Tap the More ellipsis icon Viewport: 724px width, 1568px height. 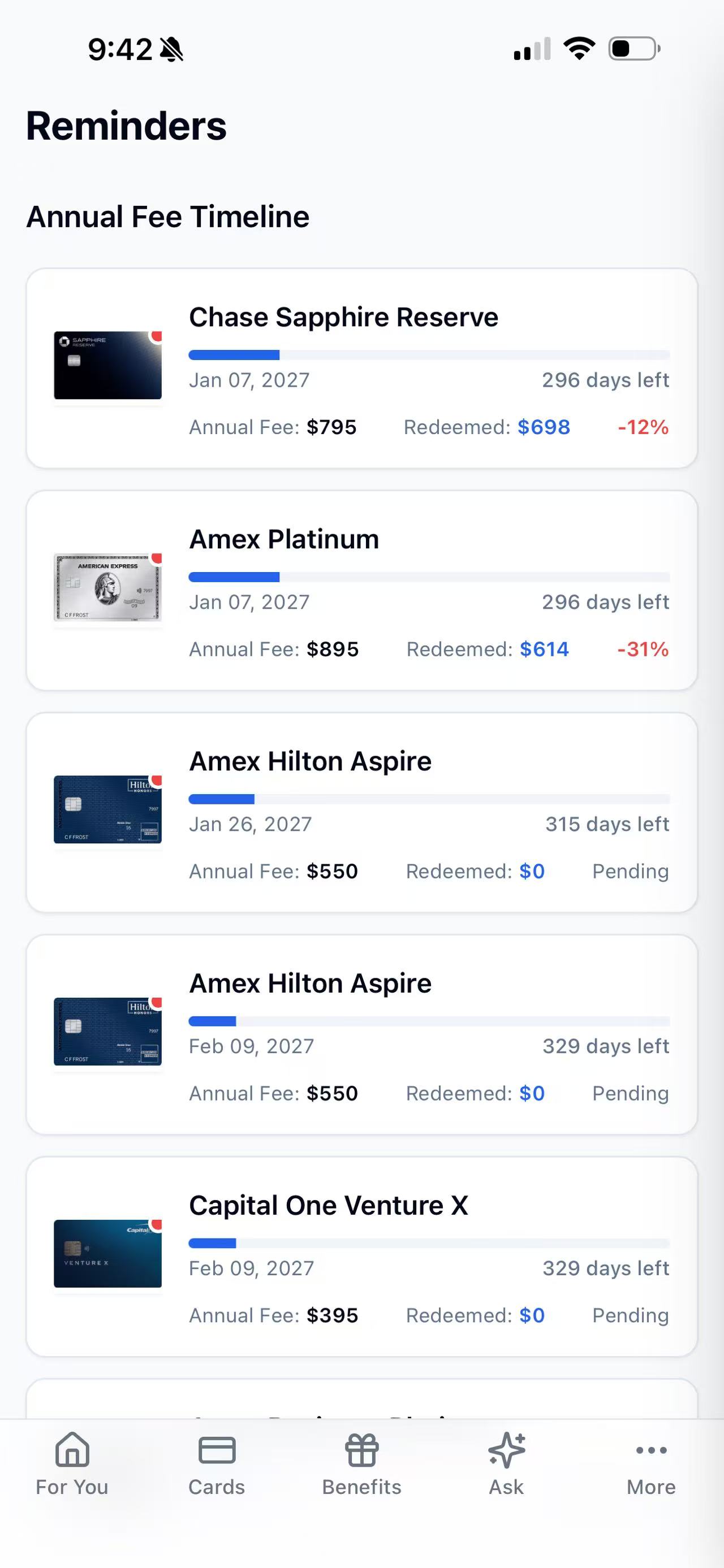point(651,1449)
